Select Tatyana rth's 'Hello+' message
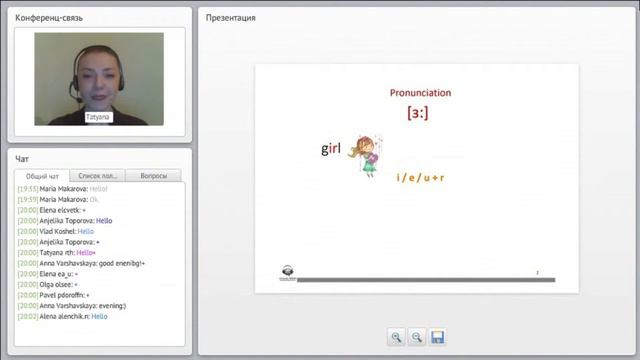The width and height of the screenshot is (640, 360). [x=56, y=253]
